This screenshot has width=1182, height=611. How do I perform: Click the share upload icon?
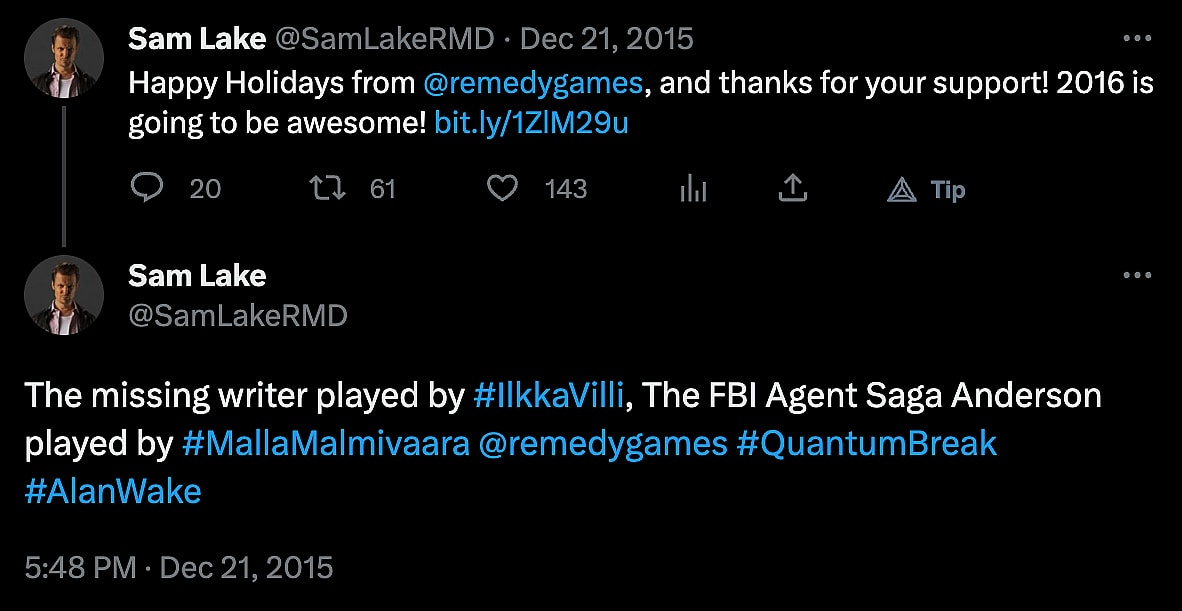(792, 188)
